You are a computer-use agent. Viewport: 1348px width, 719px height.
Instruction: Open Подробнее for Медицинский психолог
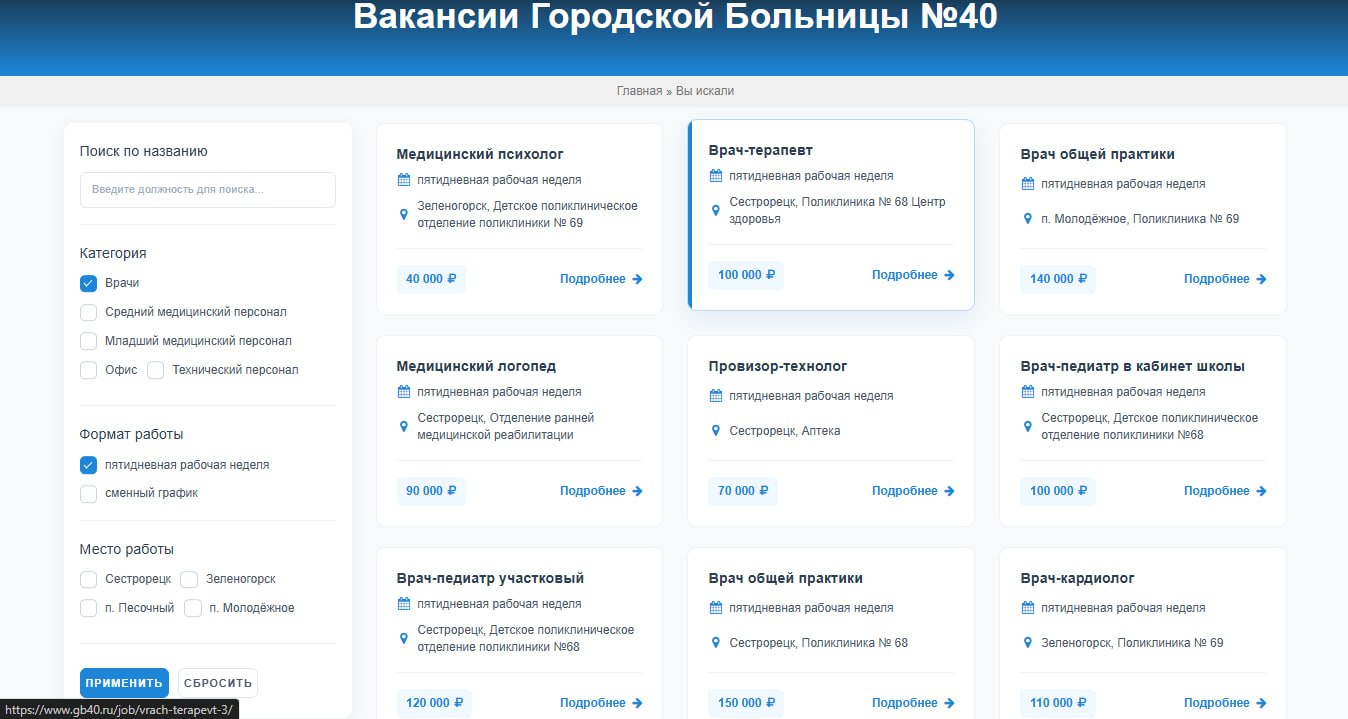click(x=601, y=279)
